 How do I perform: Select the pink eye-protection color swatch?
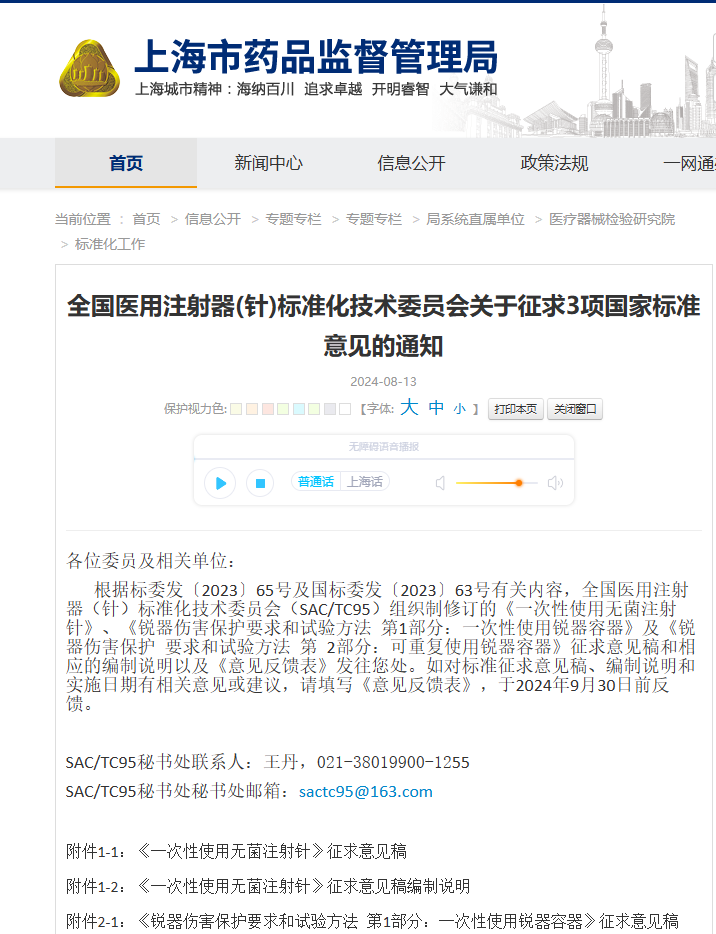point(267,409)
